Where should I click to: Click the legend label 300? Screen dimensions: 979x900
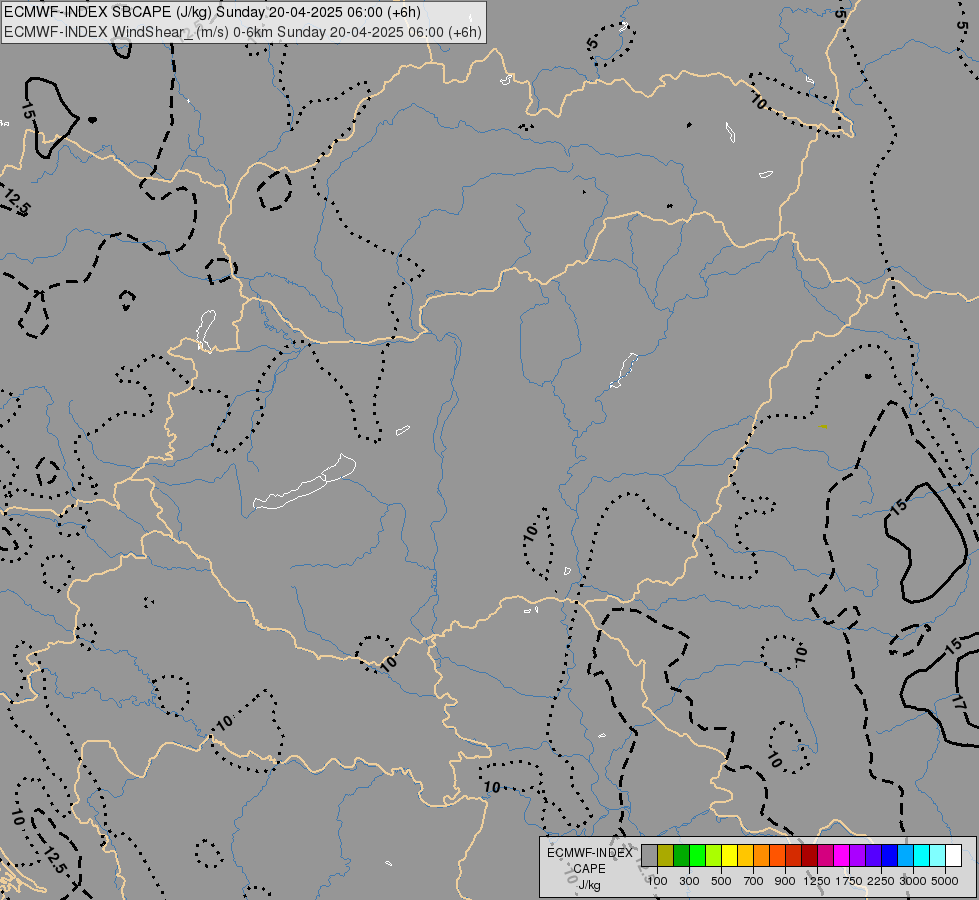(689, 881)
